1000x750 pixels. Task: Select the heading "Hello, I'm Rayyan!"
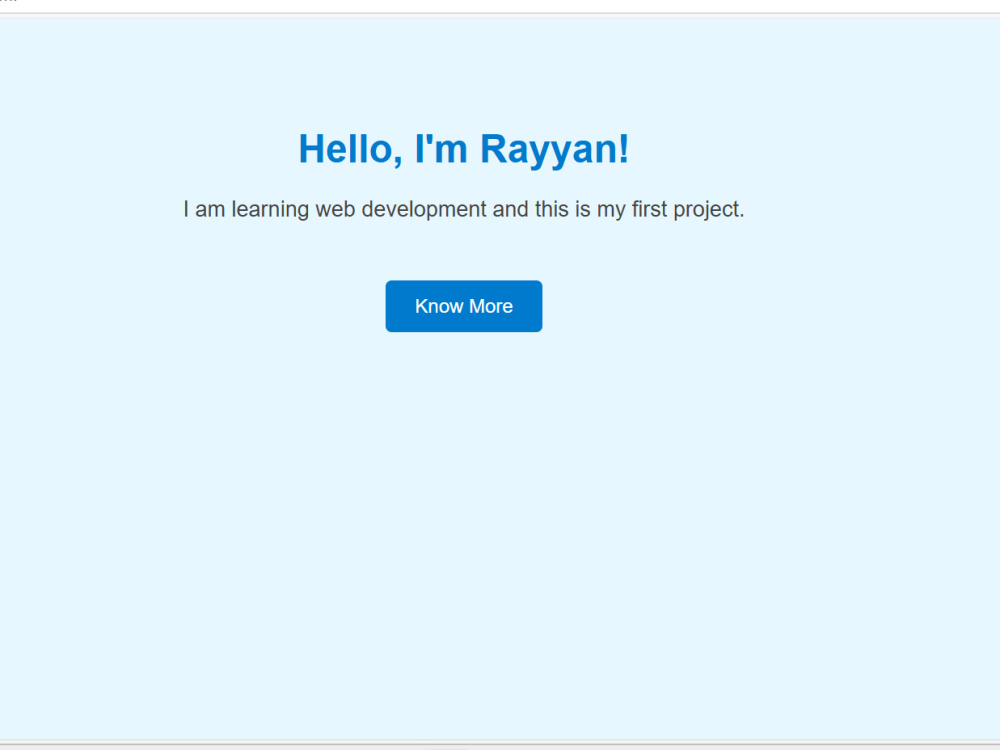464,149
